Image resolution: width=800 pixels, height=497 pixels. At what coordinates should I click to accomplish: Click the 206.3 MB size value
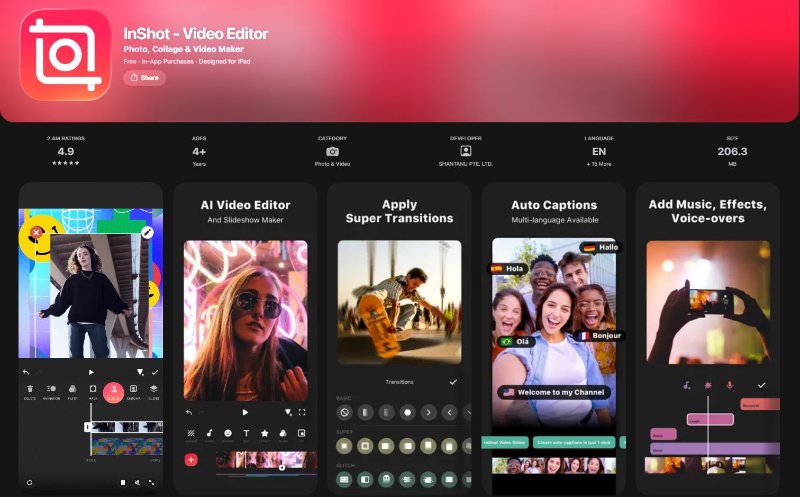click(x=732, y=152)
